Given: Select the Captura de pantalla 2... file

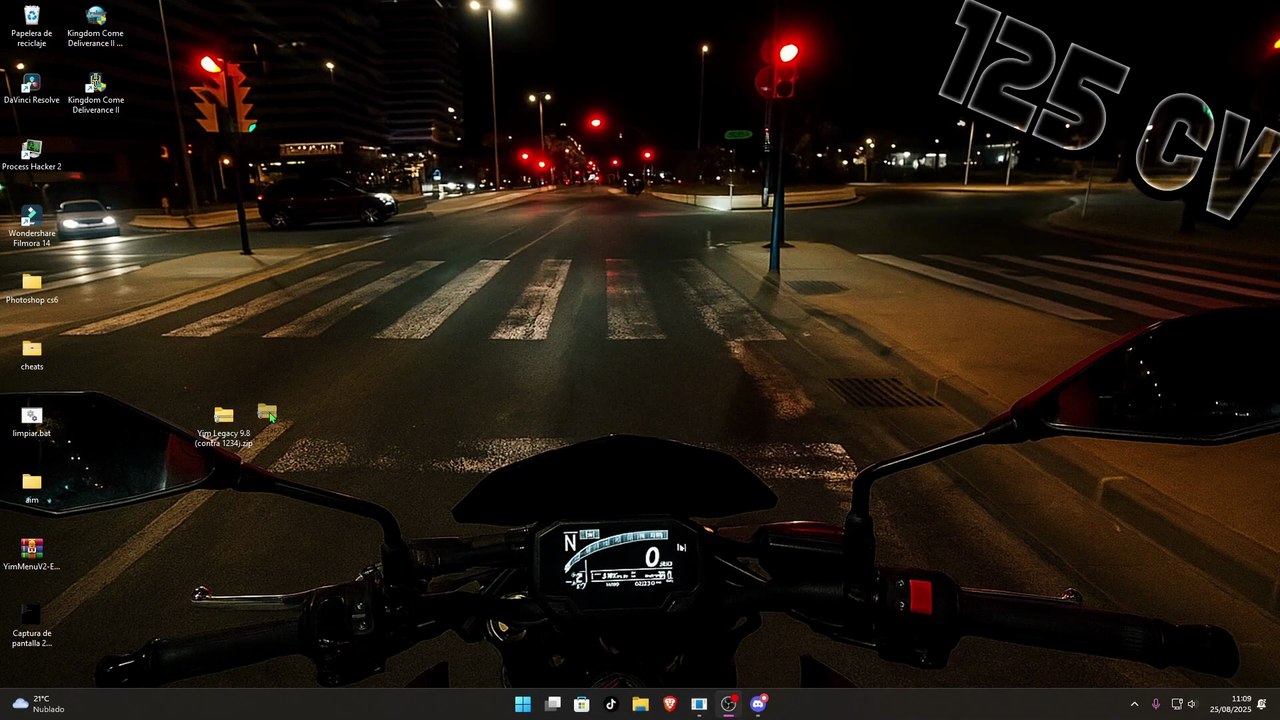Looking at the screenshot, I should [32, 627].
